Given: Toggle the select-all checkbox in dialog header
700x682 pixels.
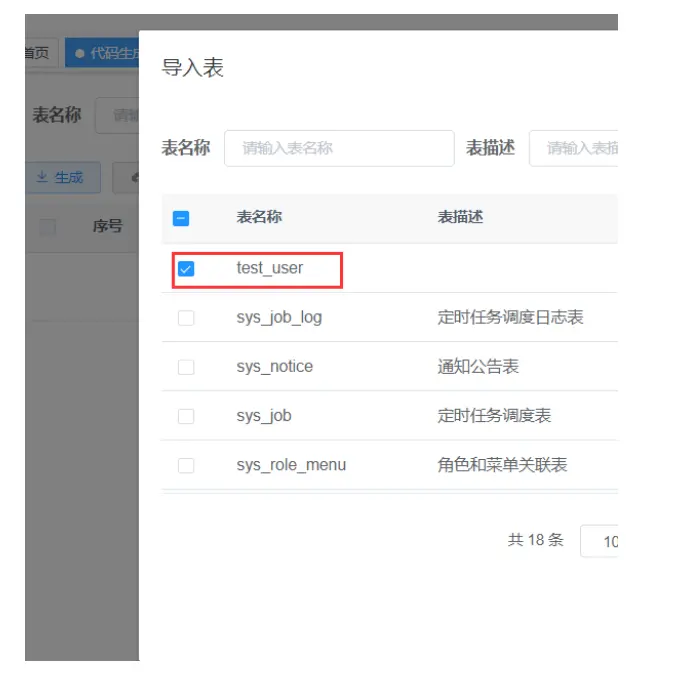Looking at the screenshot, I should pyautogui.click(x=181, y=218).
